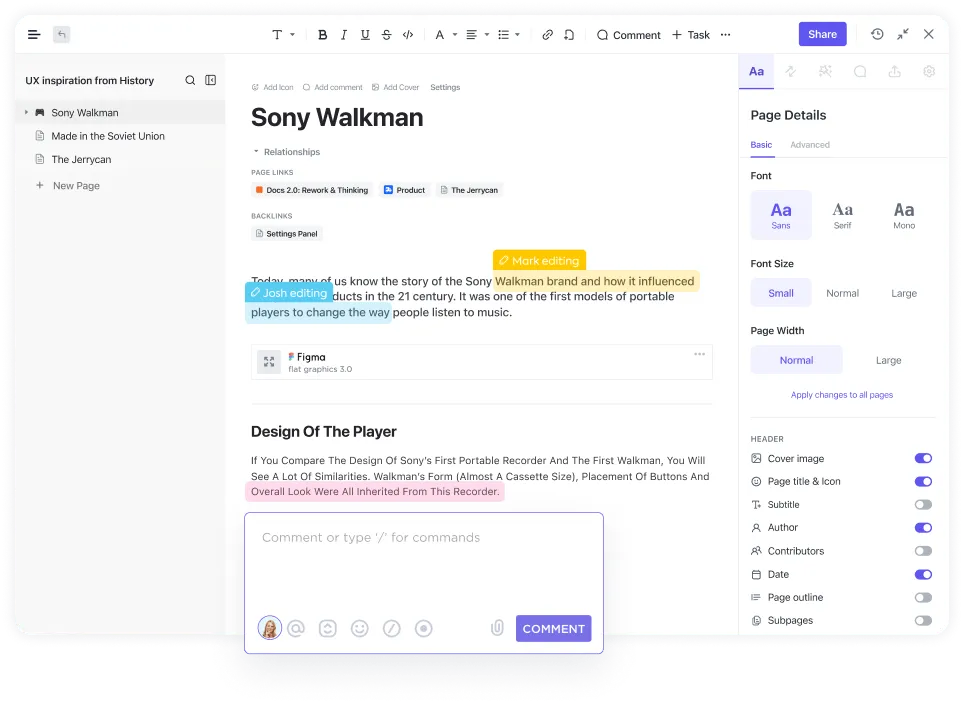
Task: Open the toolbar overflow ellipsis menu
Action: [725, 35]
